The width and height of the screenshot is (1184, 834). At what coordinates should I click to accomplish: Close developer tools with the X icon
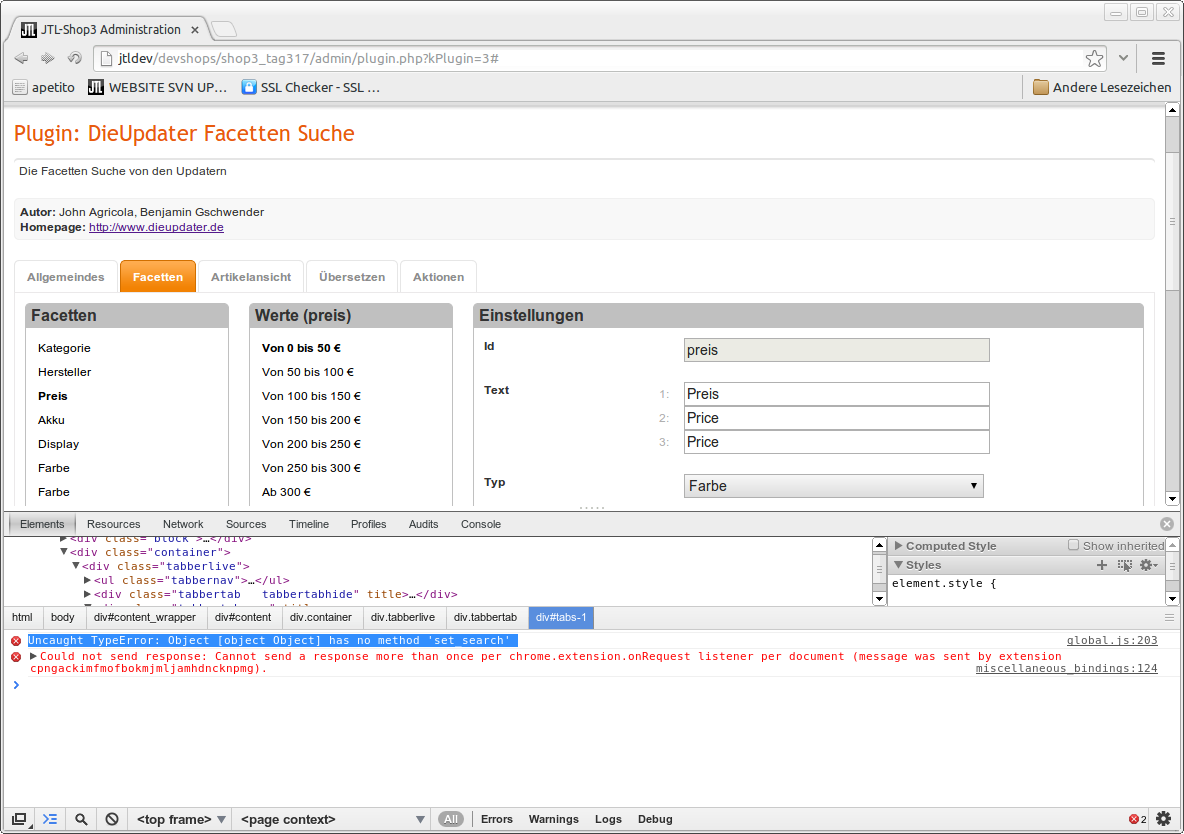[1167, 524]
